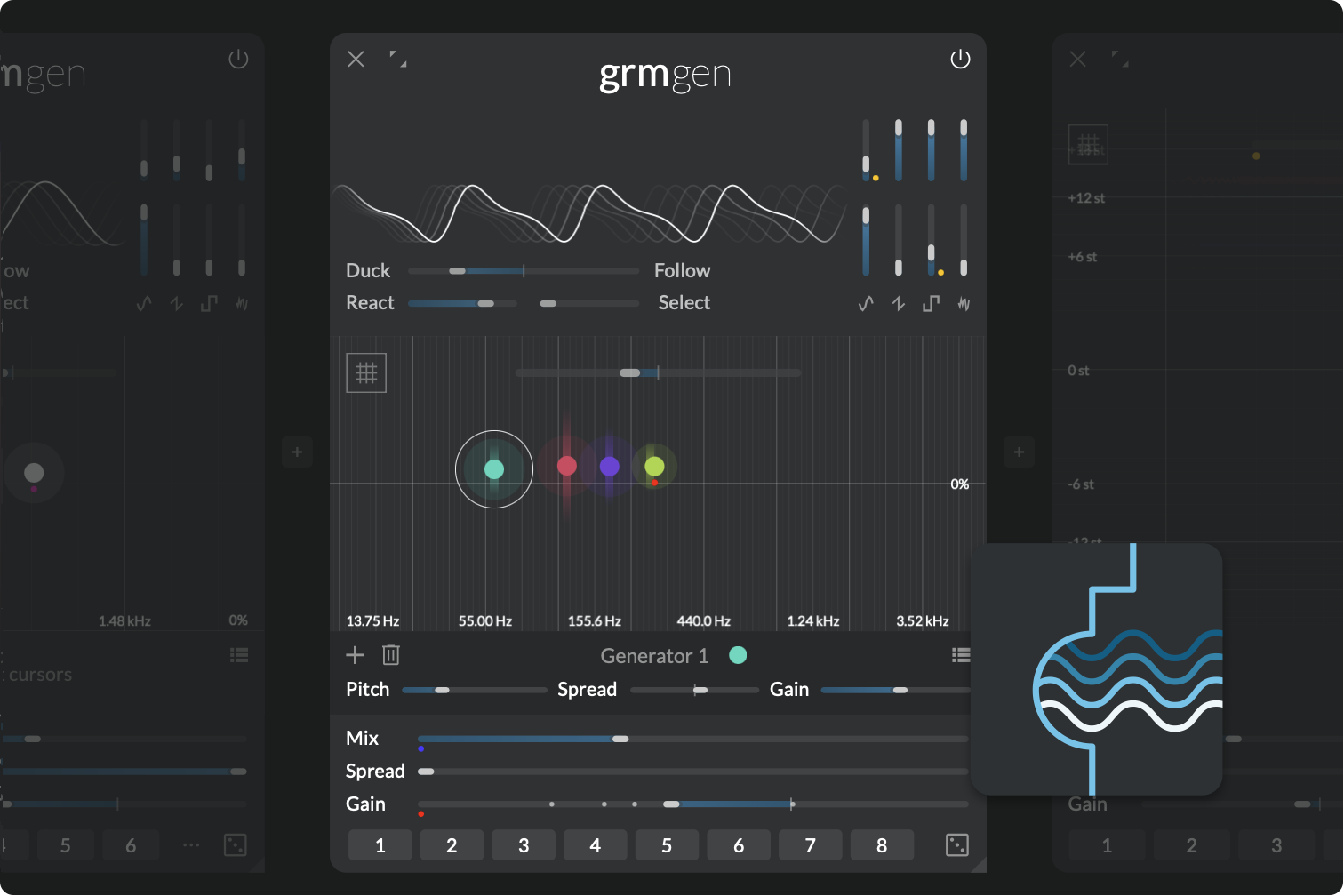1344x896 pixels.
Task: Switch to preset slot 7
Action: click(810, 845)
